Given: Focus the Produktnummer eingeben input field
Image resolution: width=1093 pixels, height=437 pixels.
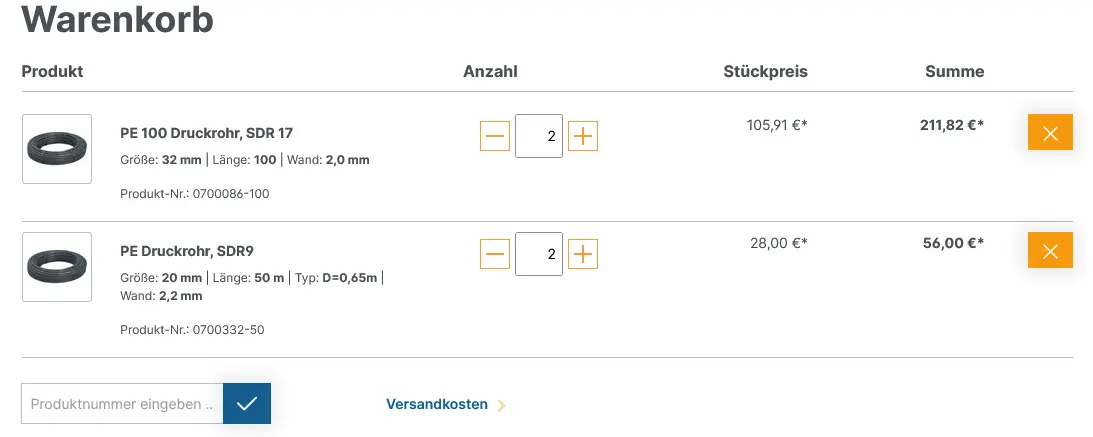Looking at the screenshot, I should 122,404.
